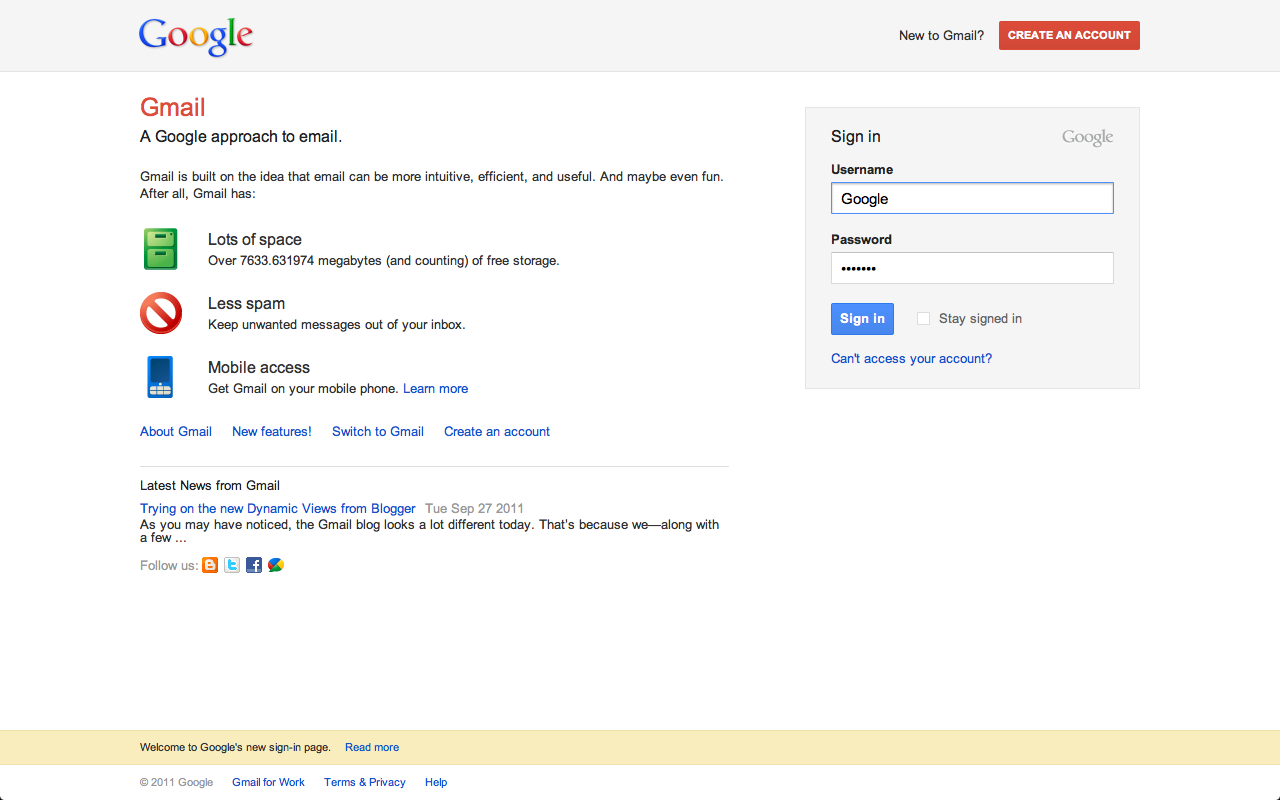Focus the Username input field

click(x=972, y=198)
